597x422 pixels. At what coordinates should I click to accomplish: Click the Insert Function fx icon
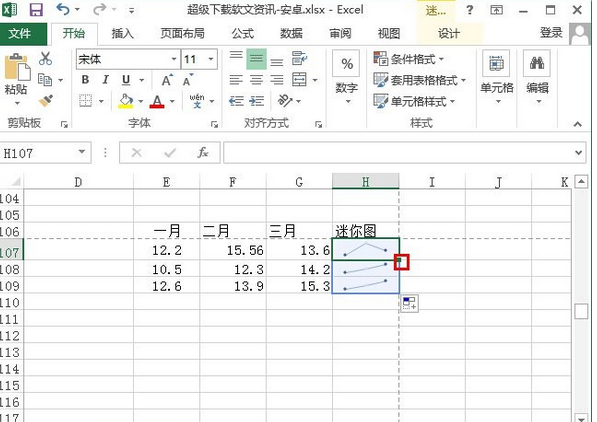tap(203, 153)
